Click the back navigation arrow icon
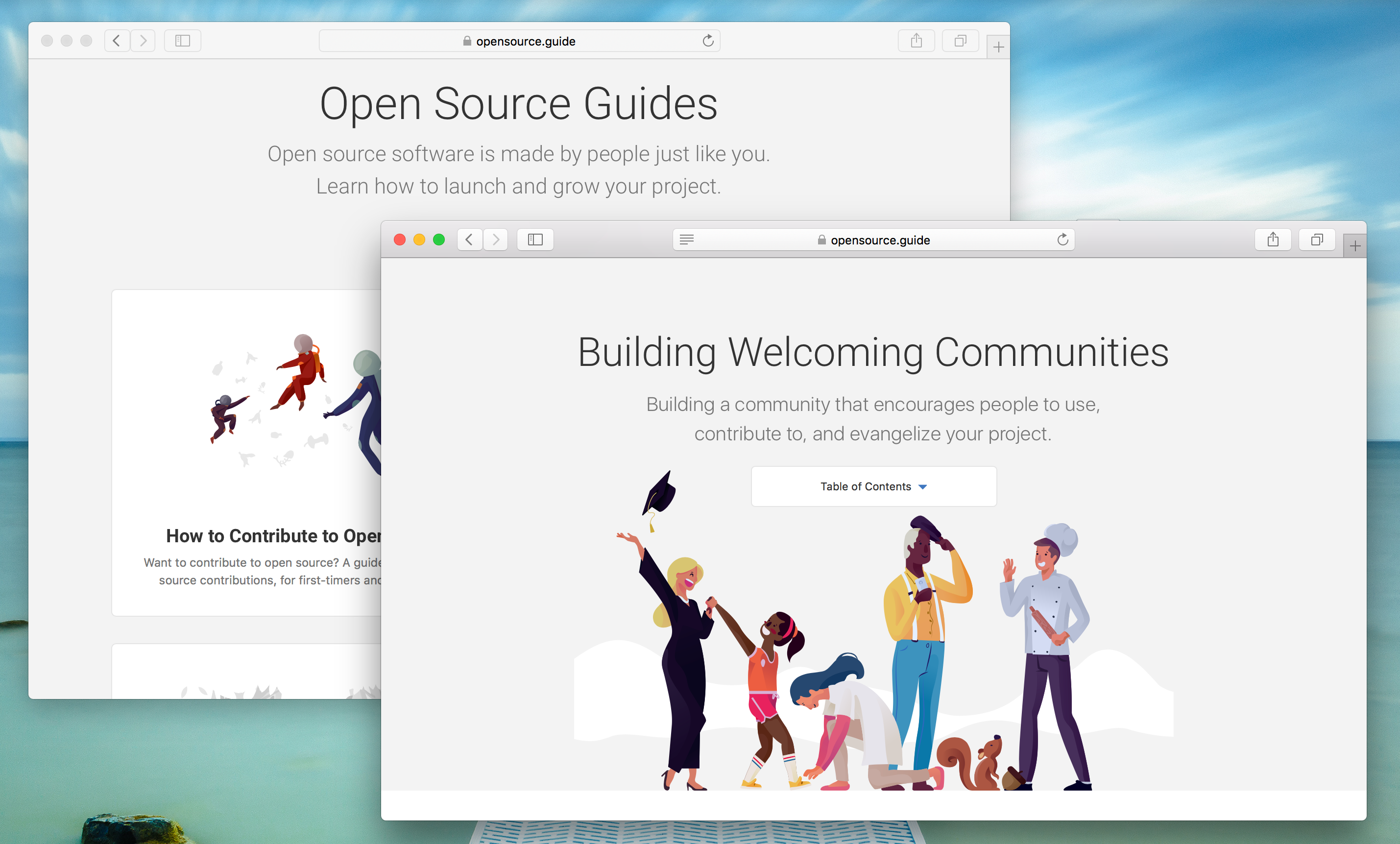Image resolution: width=1400 pixels, height=844 pixels. click(469, 240)
